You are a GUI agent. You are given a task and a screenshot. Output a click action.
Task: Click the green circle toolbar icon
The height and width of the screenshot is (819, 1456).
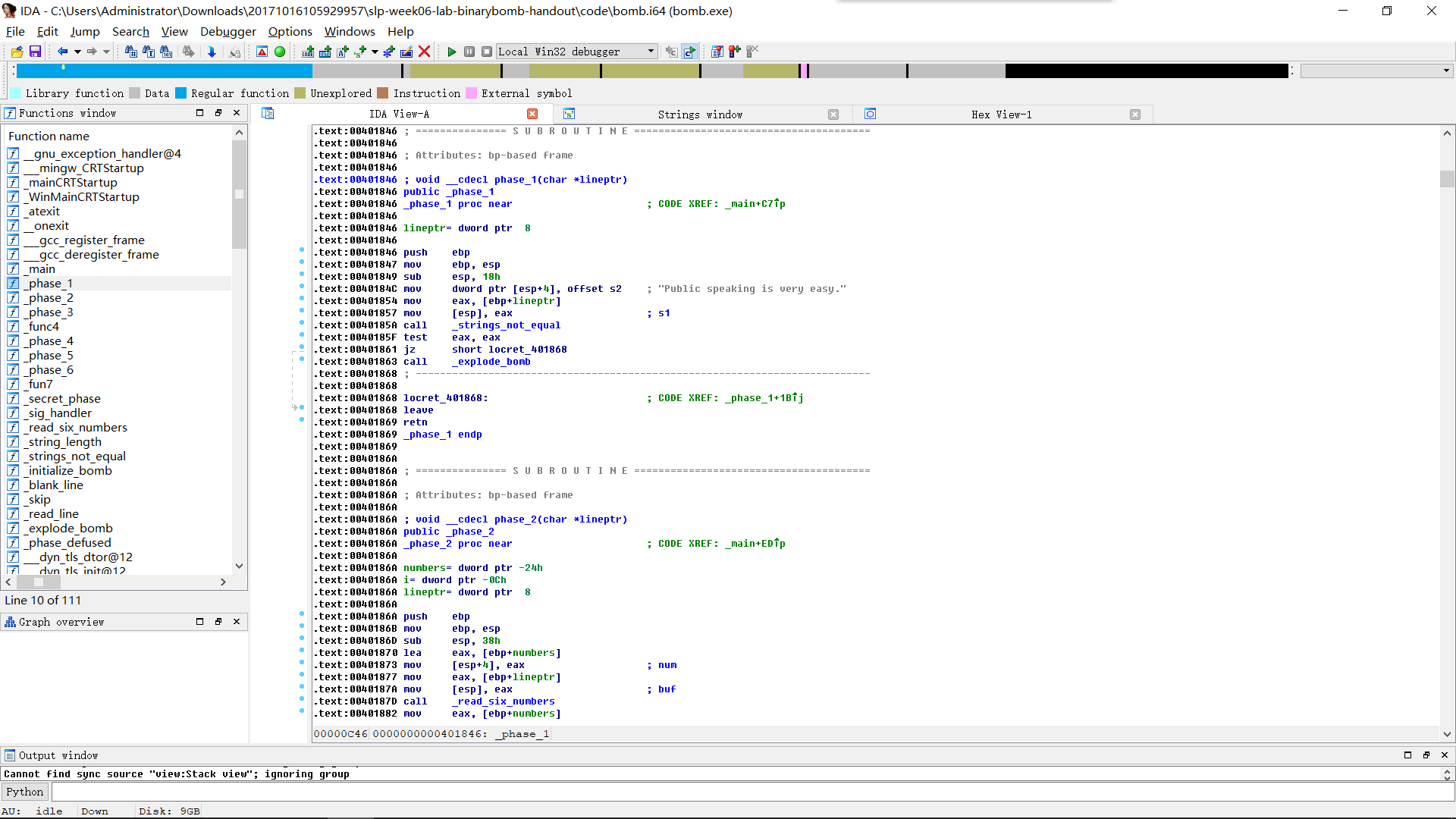(280, 52)
